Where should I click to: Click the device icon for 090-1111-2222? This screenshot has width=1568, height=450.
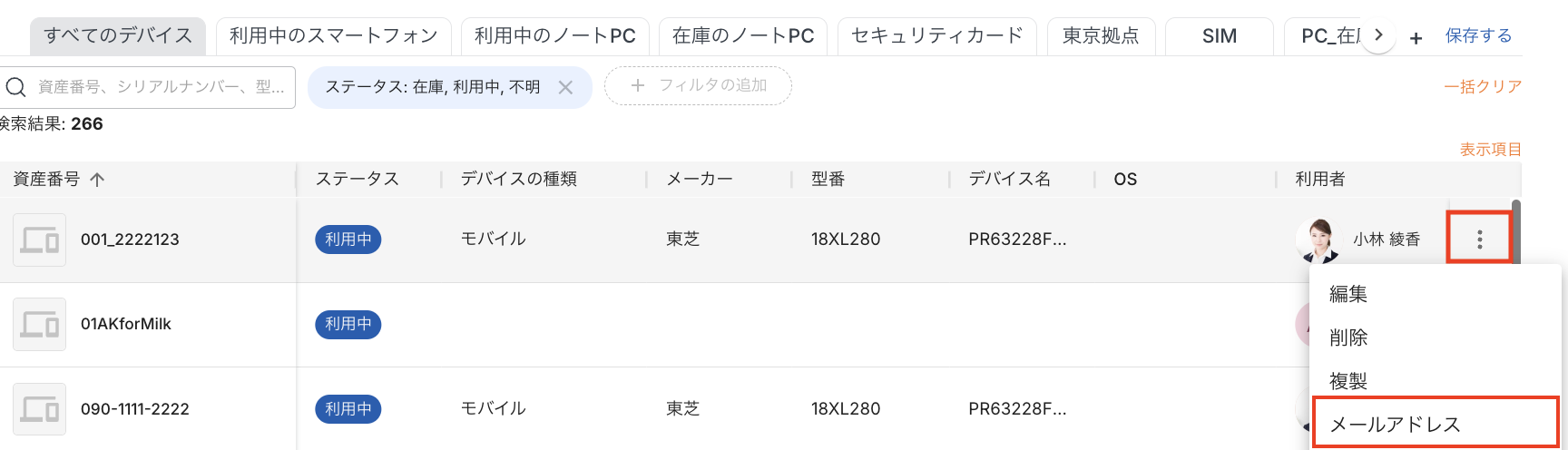pyautogui.click(x=40, y=409)
